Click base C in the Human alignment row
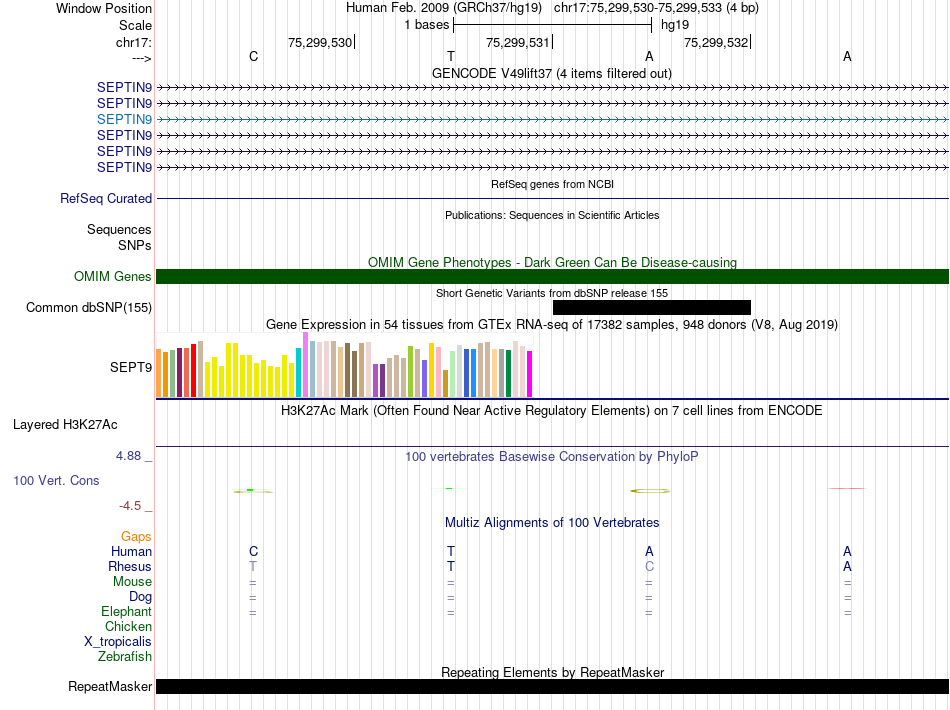Image resolution: width=950 pixels, height=710 pixels. click(x=253, y=551)
